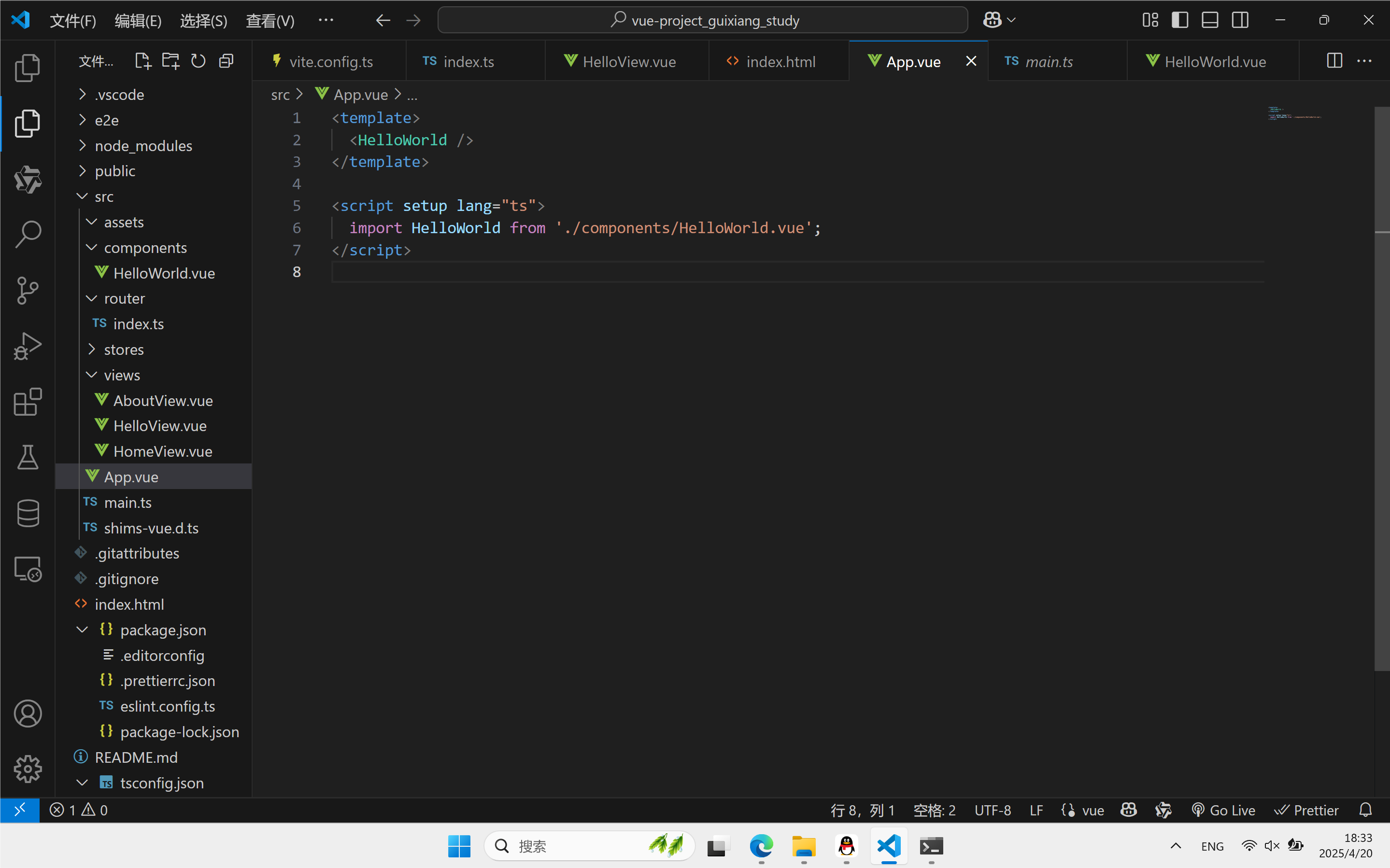Click Prettier in the status bar

[1306, 810]
